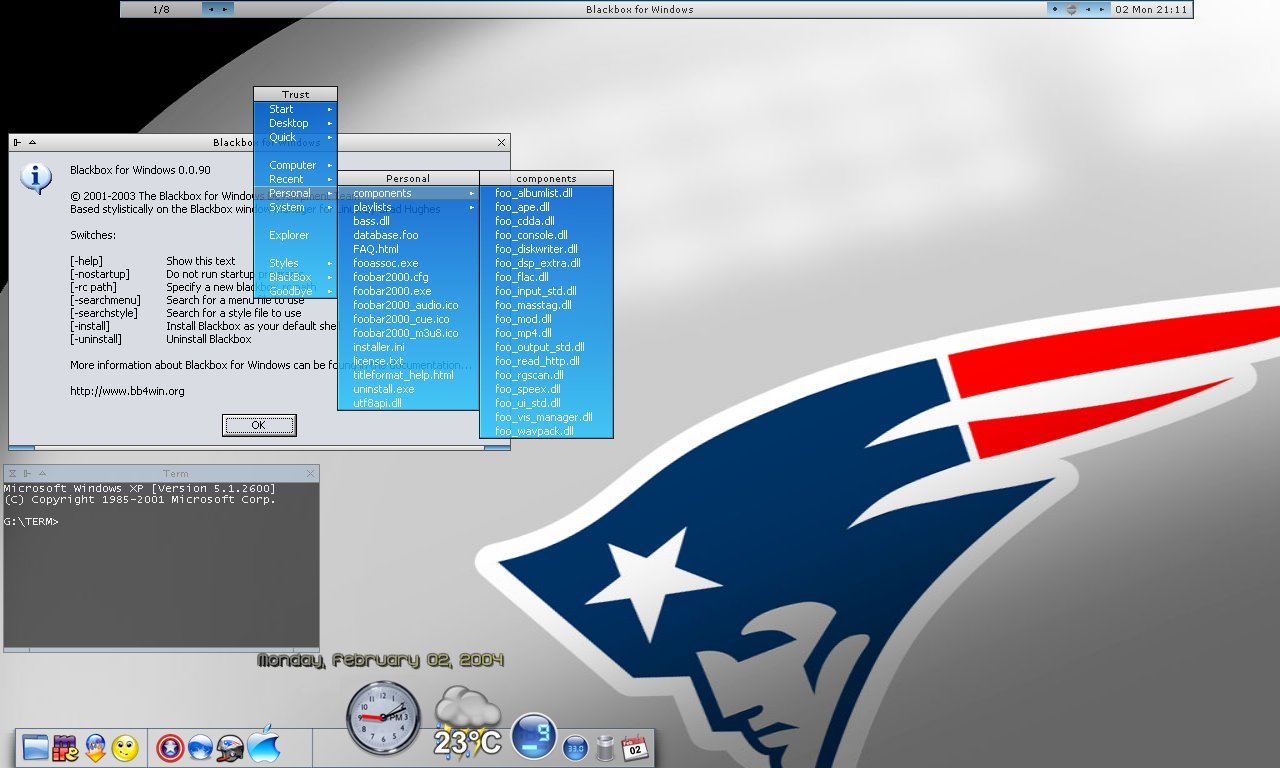Launch mIRC from the dock
1280x768 pixels.
point(65,748)
